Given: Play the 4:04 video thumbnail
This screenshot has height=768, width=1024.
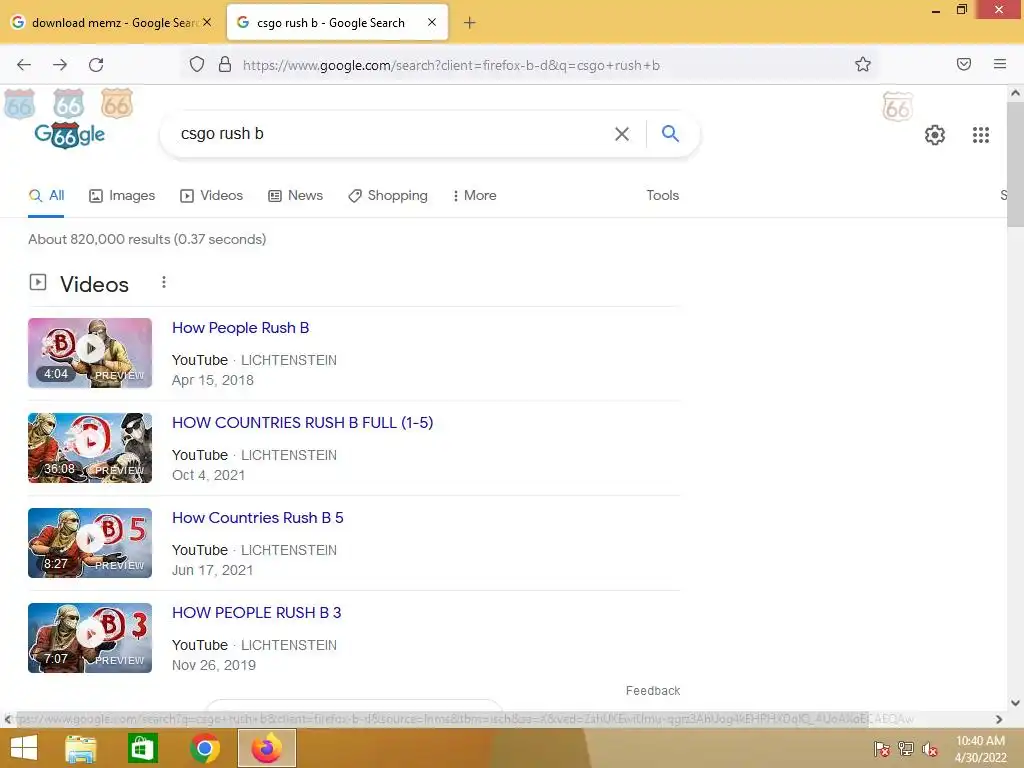Looking at the screenshot, I should point(90,353).
